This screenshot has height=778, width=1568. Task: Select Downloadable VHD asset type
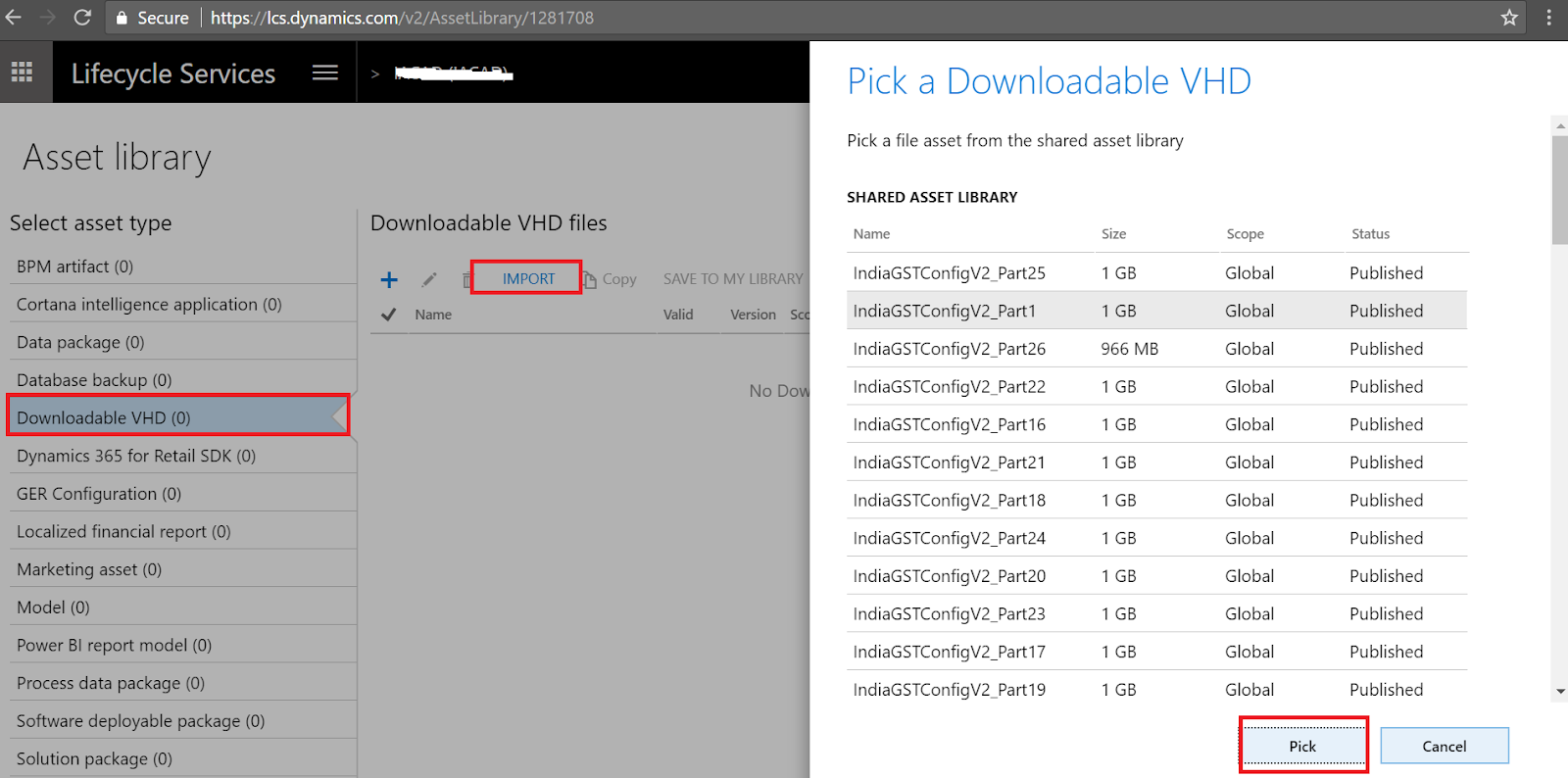(178, 417)
